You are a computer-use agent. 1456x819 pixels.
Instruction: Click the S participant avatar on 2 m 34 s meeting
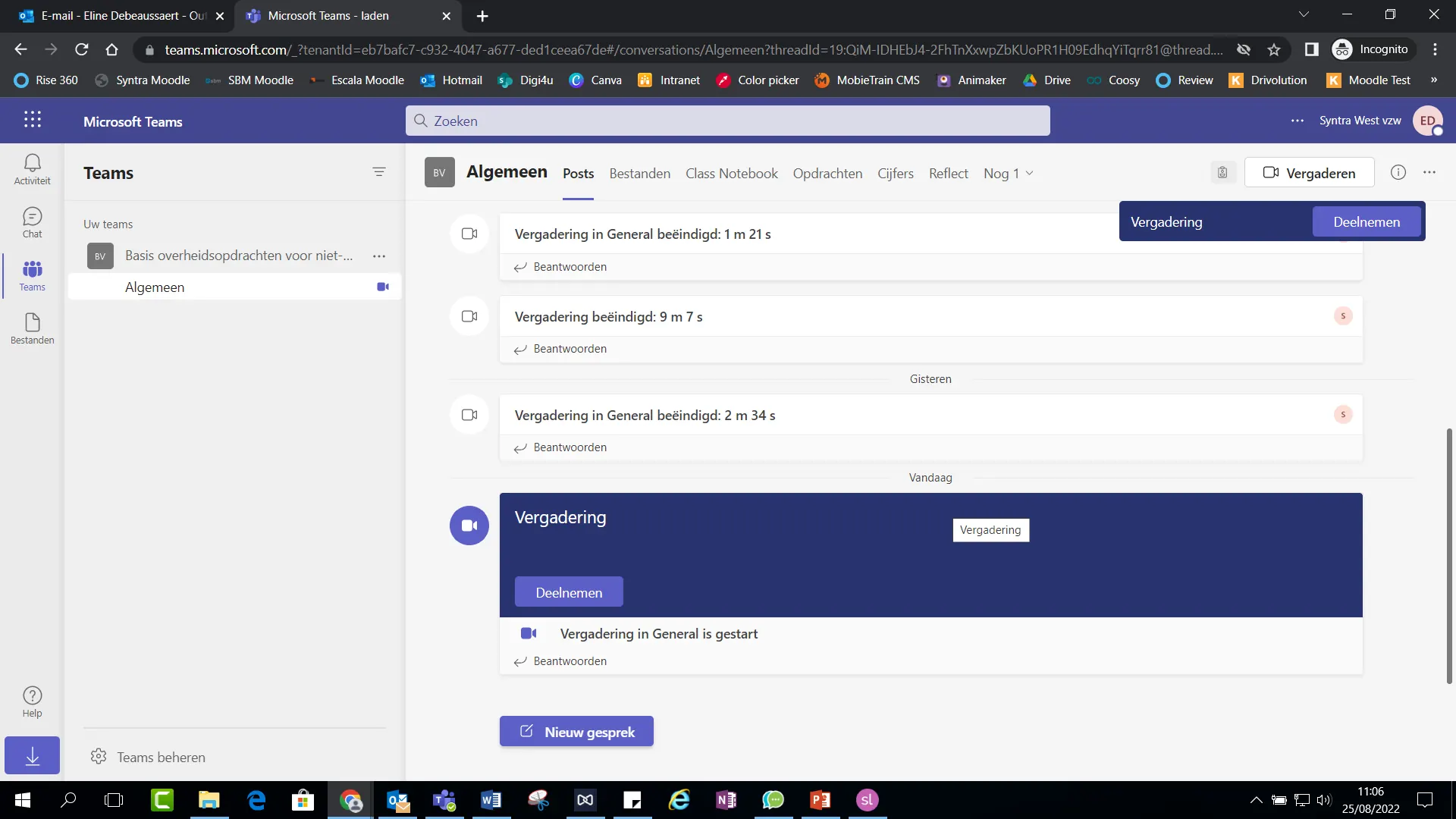pyautogui.click(x=1343, y=414)
